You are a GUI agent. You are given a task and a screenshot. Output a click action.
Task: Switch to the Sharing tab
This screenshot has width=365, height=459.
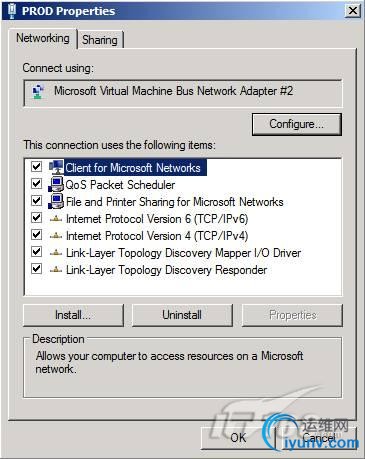100,40
